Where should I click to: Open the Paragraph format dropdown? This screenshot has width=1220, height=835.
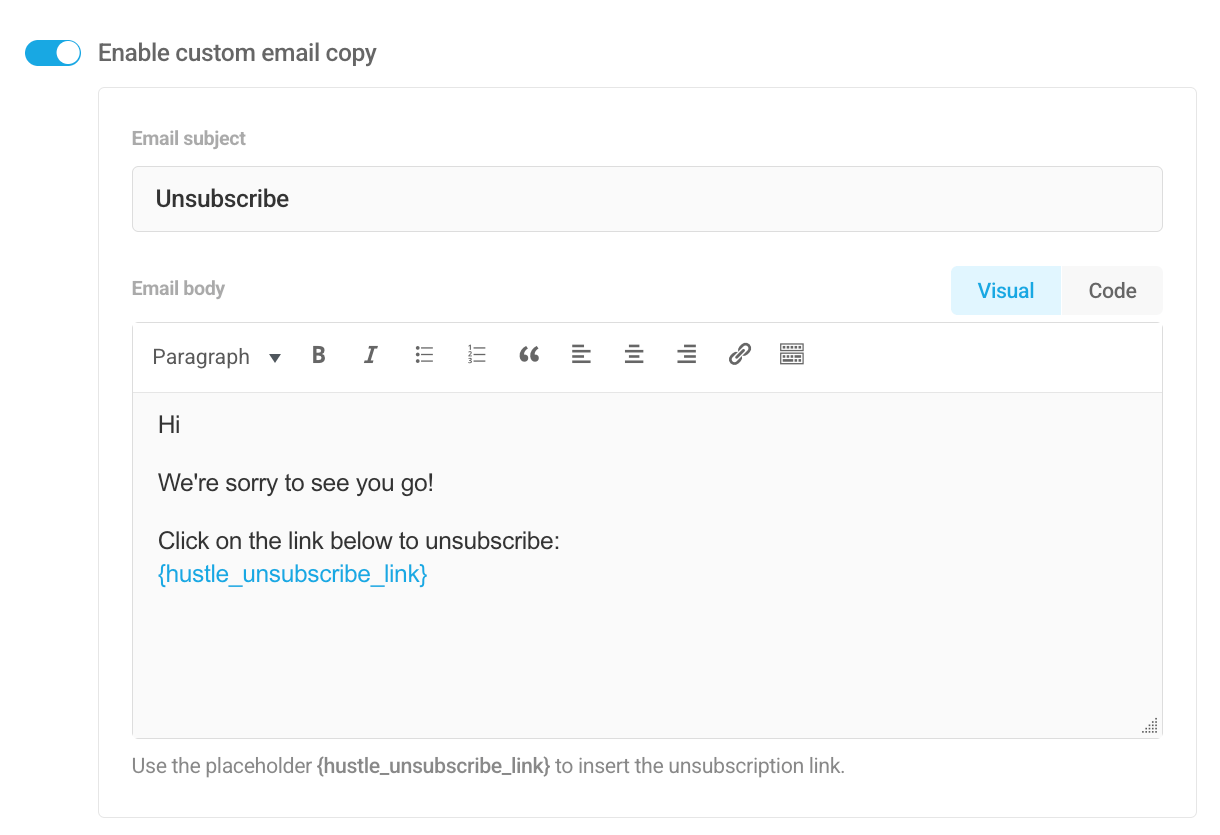tap(216, 357)
